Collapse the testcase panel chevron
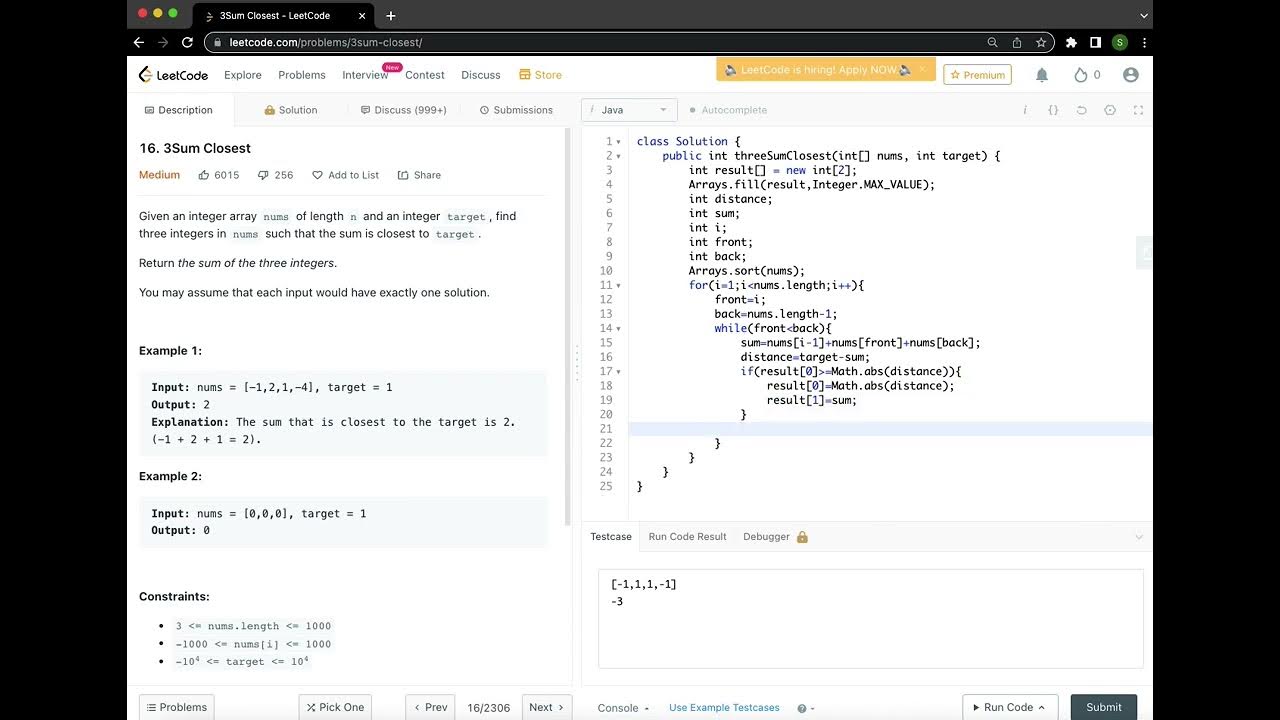This screenshot has width=1280, height=720. (x=1138, y=537)
